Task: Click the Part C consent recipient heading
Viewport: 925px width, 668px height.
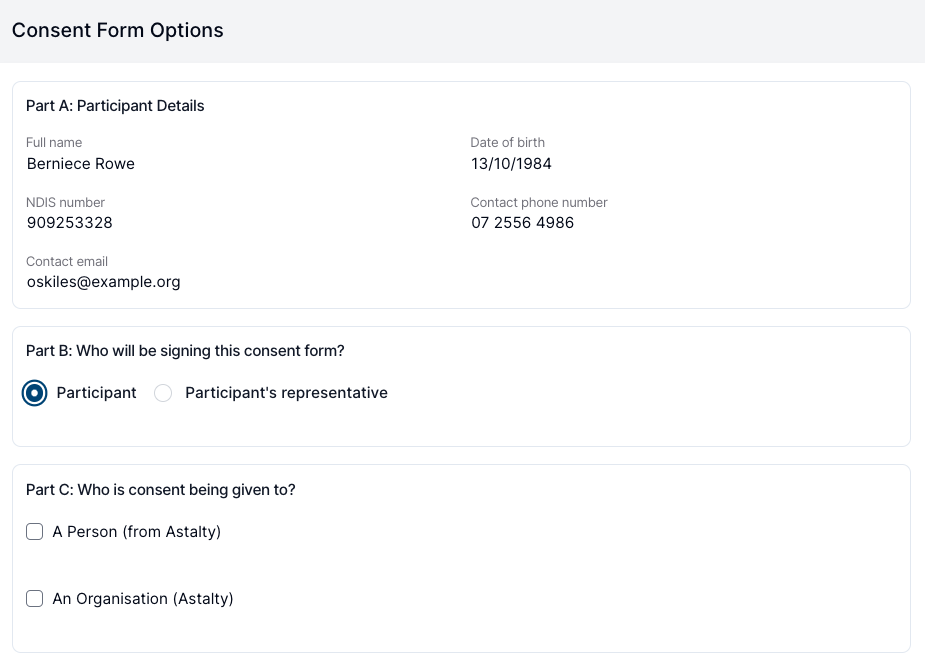Action: 160,490
